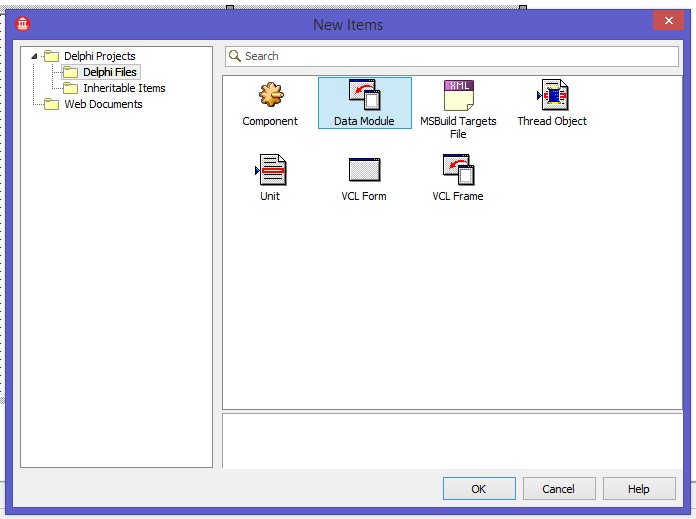Select the VCL Frame icon
Screen dimensions: 696x519
[x=459, y=170]
